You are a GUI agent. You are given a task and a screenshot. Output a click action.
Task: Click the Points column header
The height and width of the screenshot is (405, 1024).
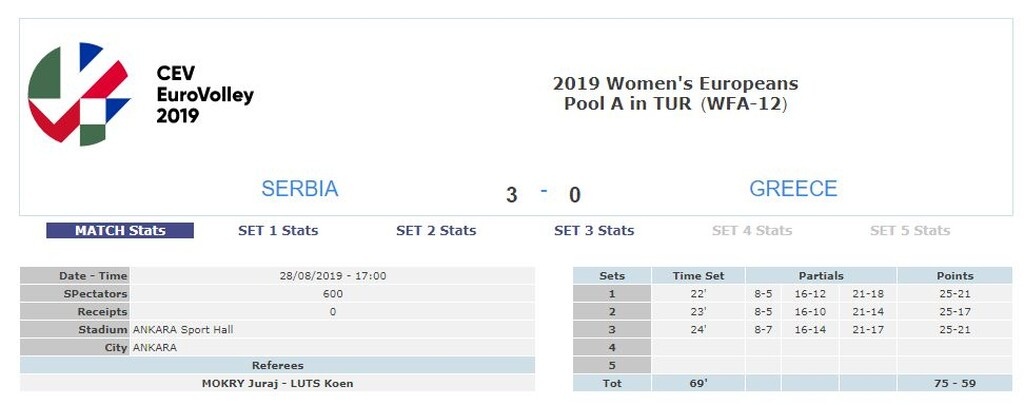click(954, 276)
